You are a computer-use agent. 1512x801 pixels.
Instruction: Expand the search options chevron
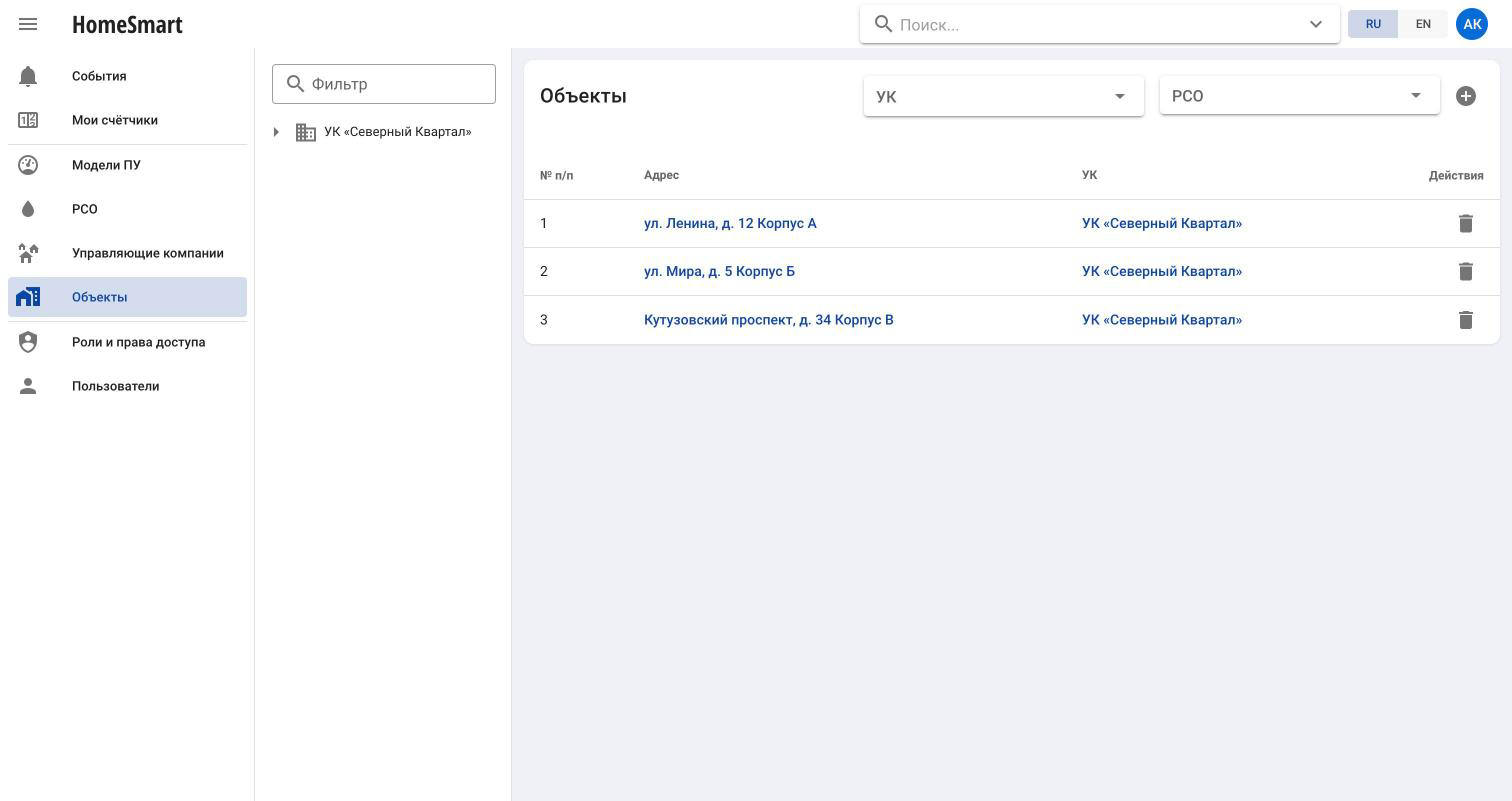(x=1316, y=24)
